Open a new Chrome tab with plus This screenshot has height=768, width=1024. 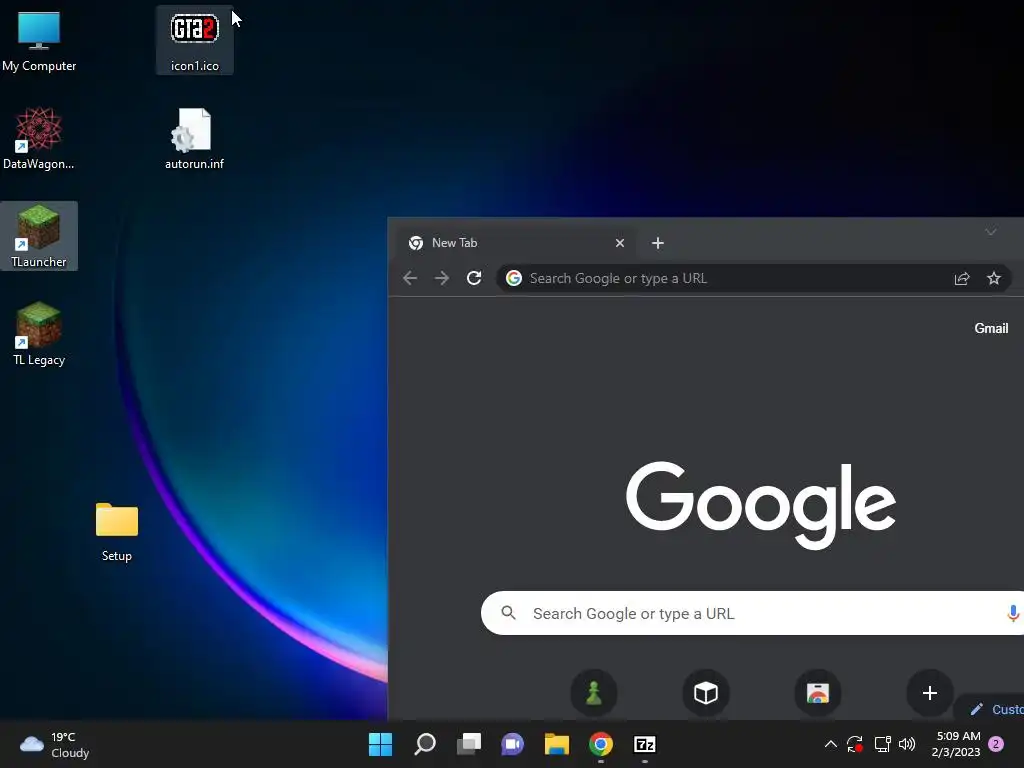[x=658, y=243]
